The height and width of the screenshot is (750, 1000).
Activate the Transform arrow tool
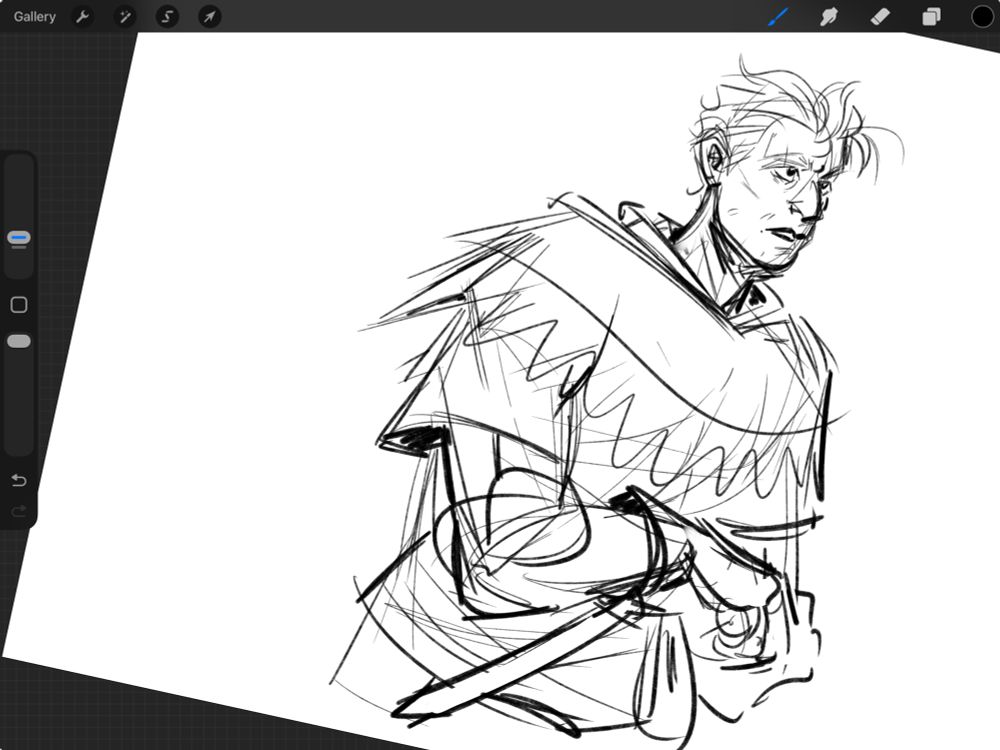[210, 17]
